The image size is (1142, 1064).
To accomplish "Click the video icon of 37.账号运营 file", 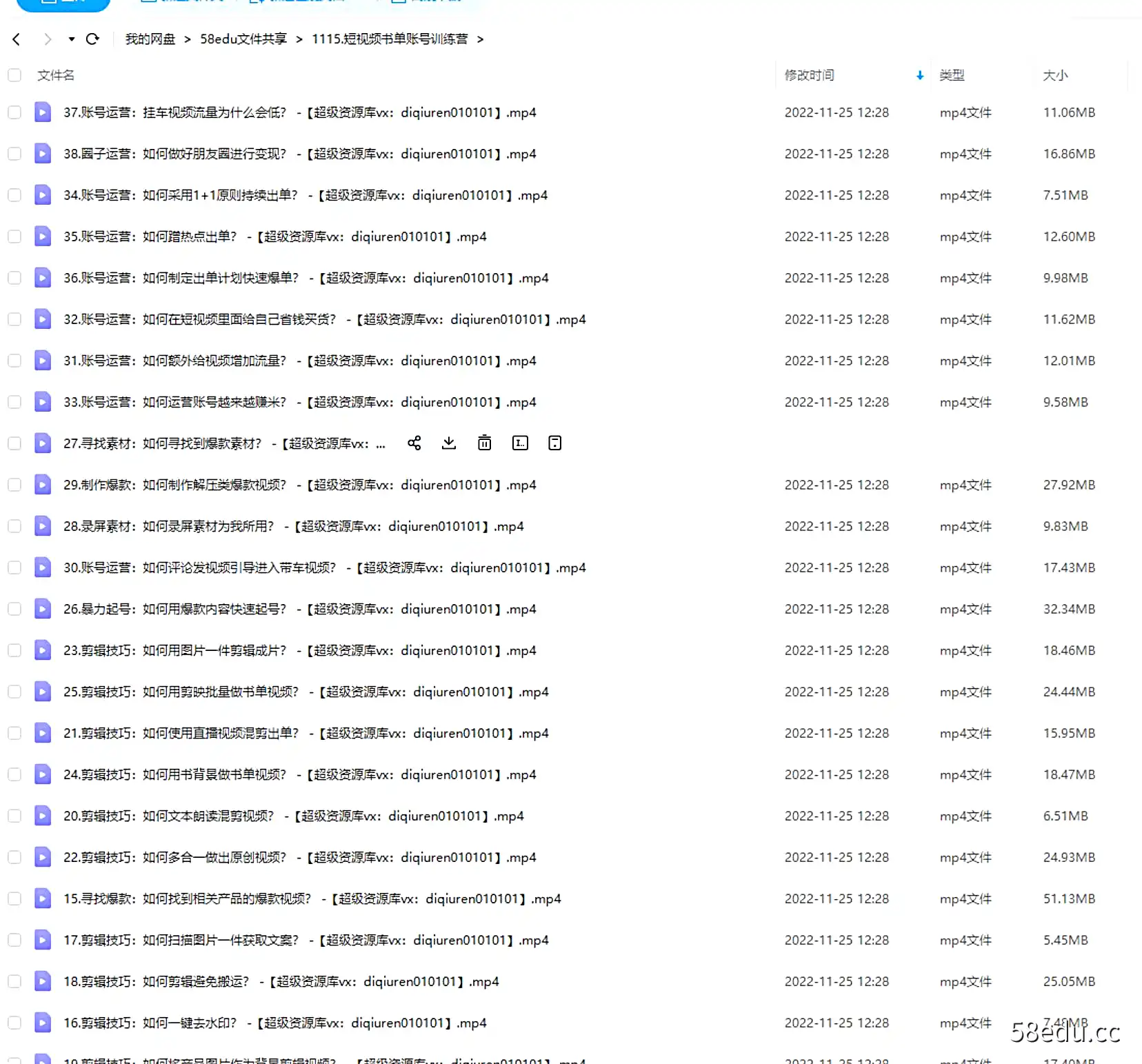I will (43, 112).
